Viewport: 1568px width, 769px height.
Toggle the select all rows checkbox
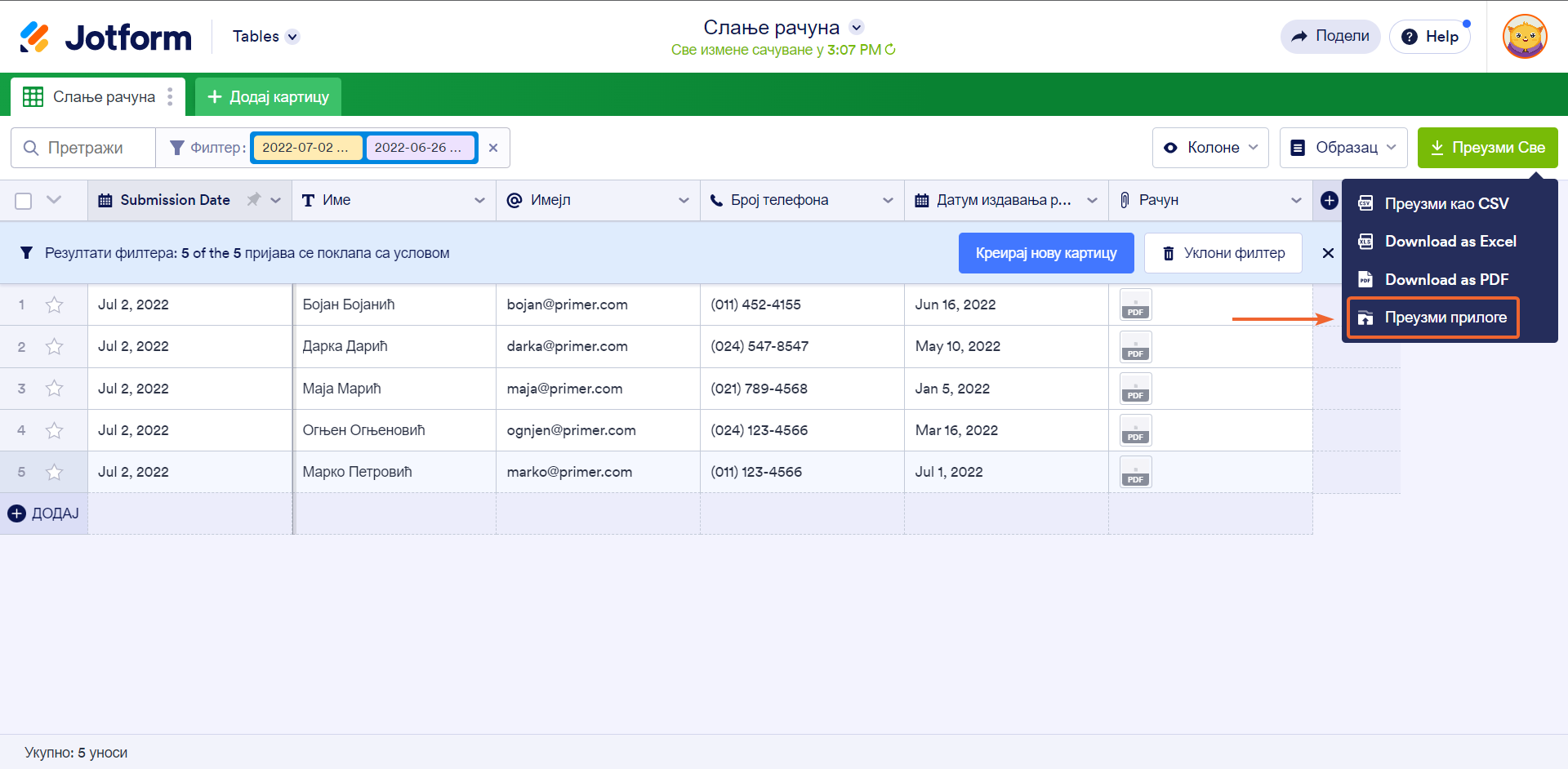[x=24, y=201]
